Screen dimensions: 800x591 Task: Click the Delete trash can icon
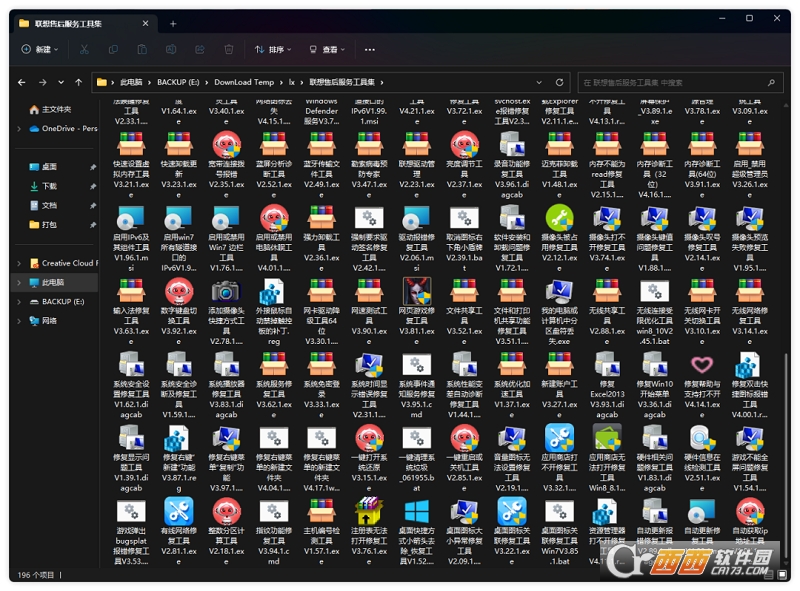coord(229,50)
